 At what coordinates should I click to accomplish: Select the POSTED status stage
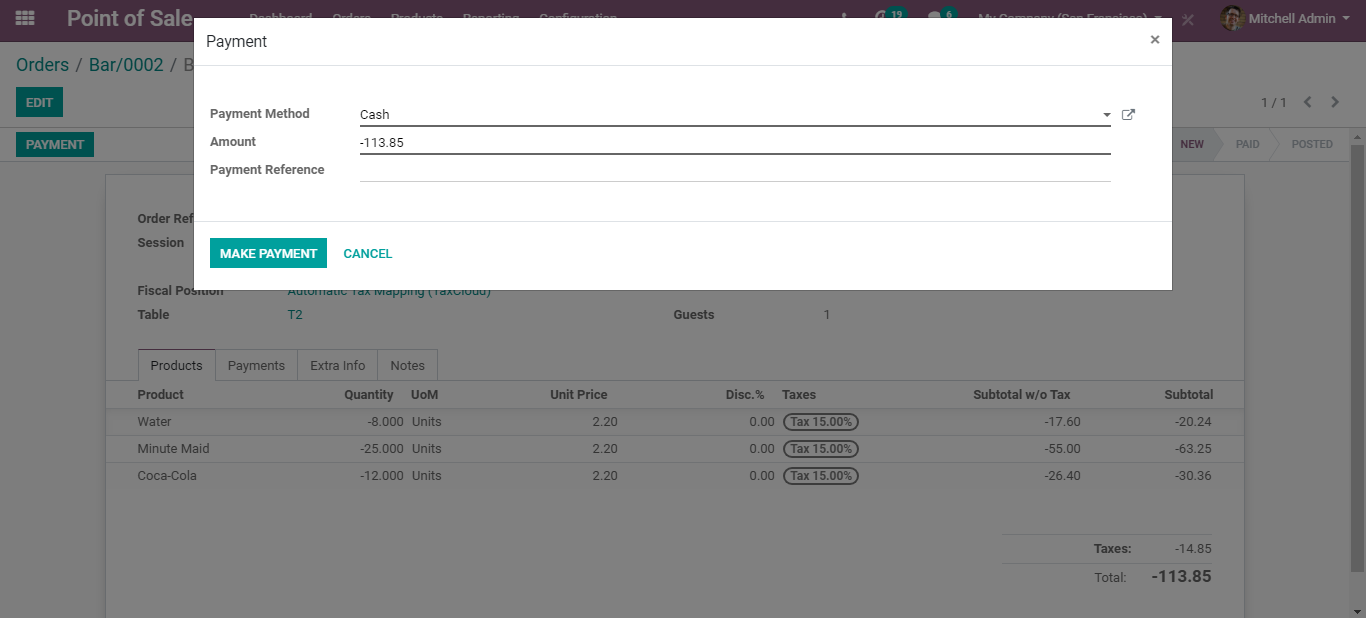coord(1311,144)
